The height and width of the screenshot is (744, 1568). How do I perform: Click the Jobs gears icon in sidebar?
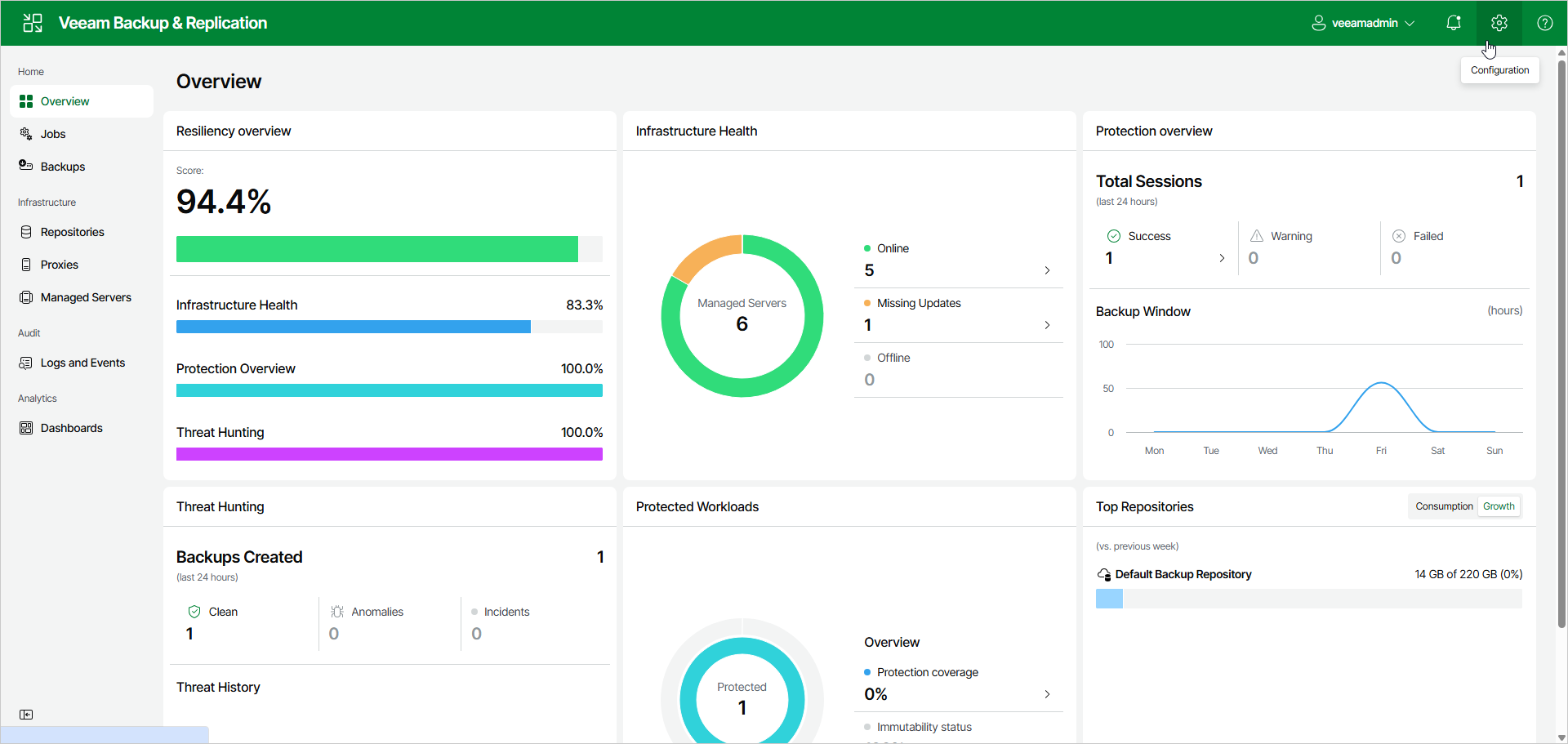[26, 134]
